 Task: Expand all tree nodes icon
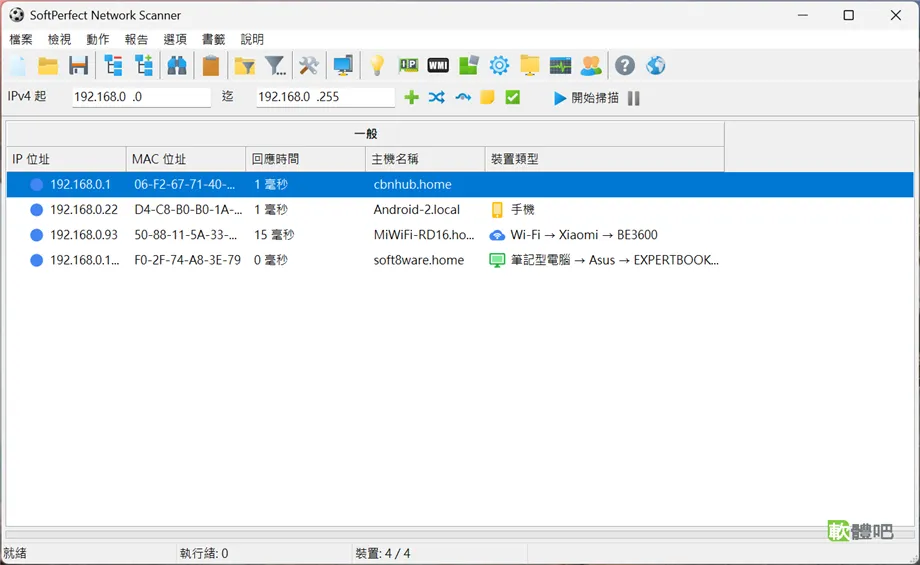click(144, 66)
